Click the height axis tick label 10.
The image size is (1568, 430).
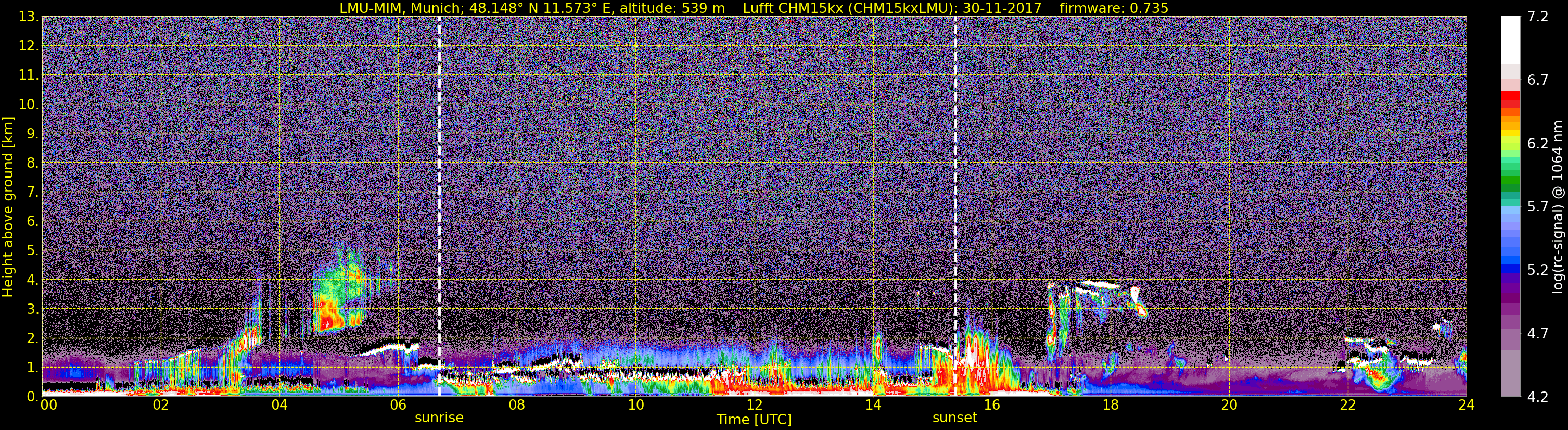(x=29, y=105)
